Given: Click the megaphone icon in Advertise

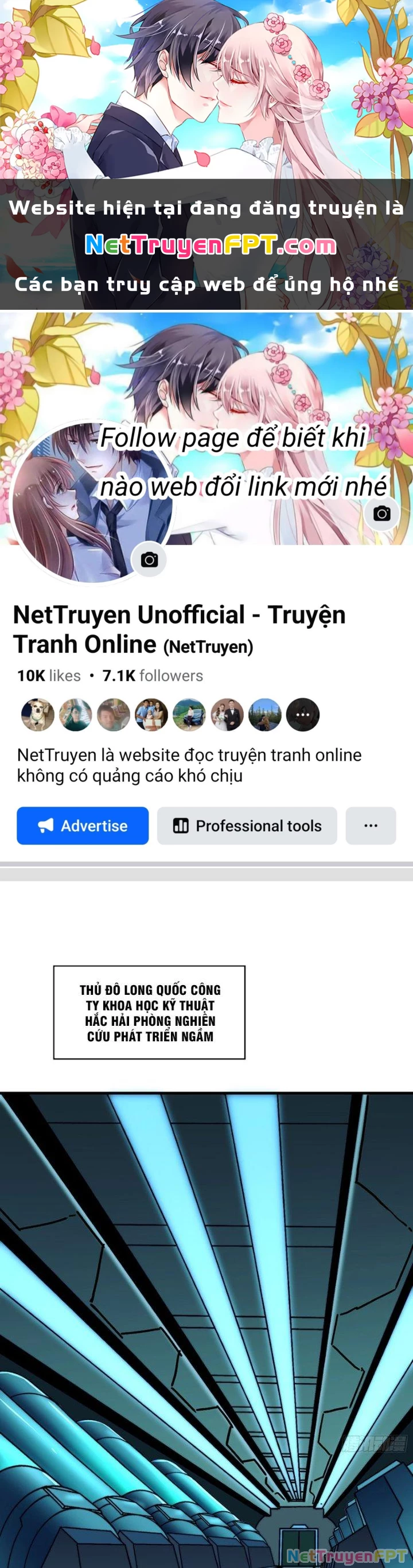Looking at the screenshot, I should pyautogui.click(x=46, y=826).
